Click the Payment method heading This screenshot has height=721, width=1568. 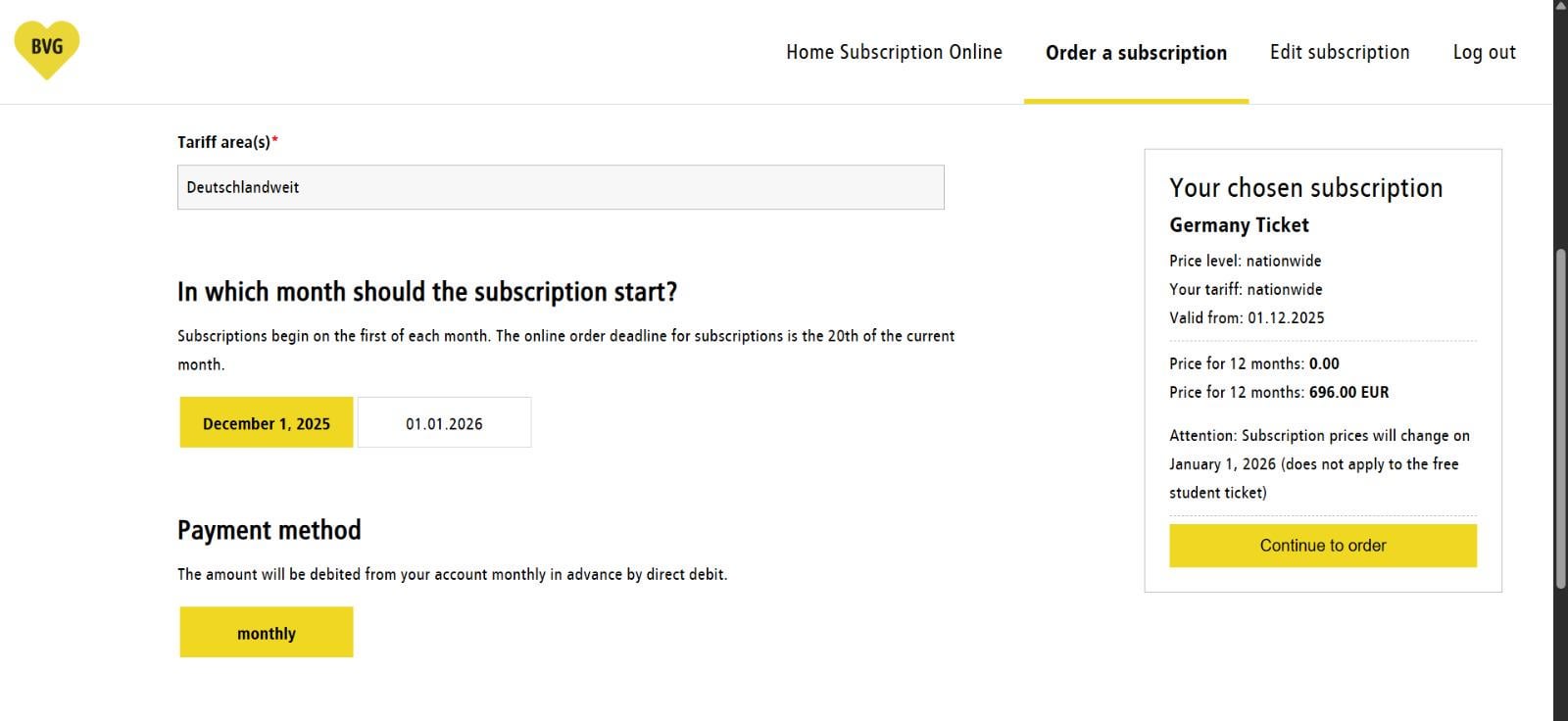(x=269, y=530)
